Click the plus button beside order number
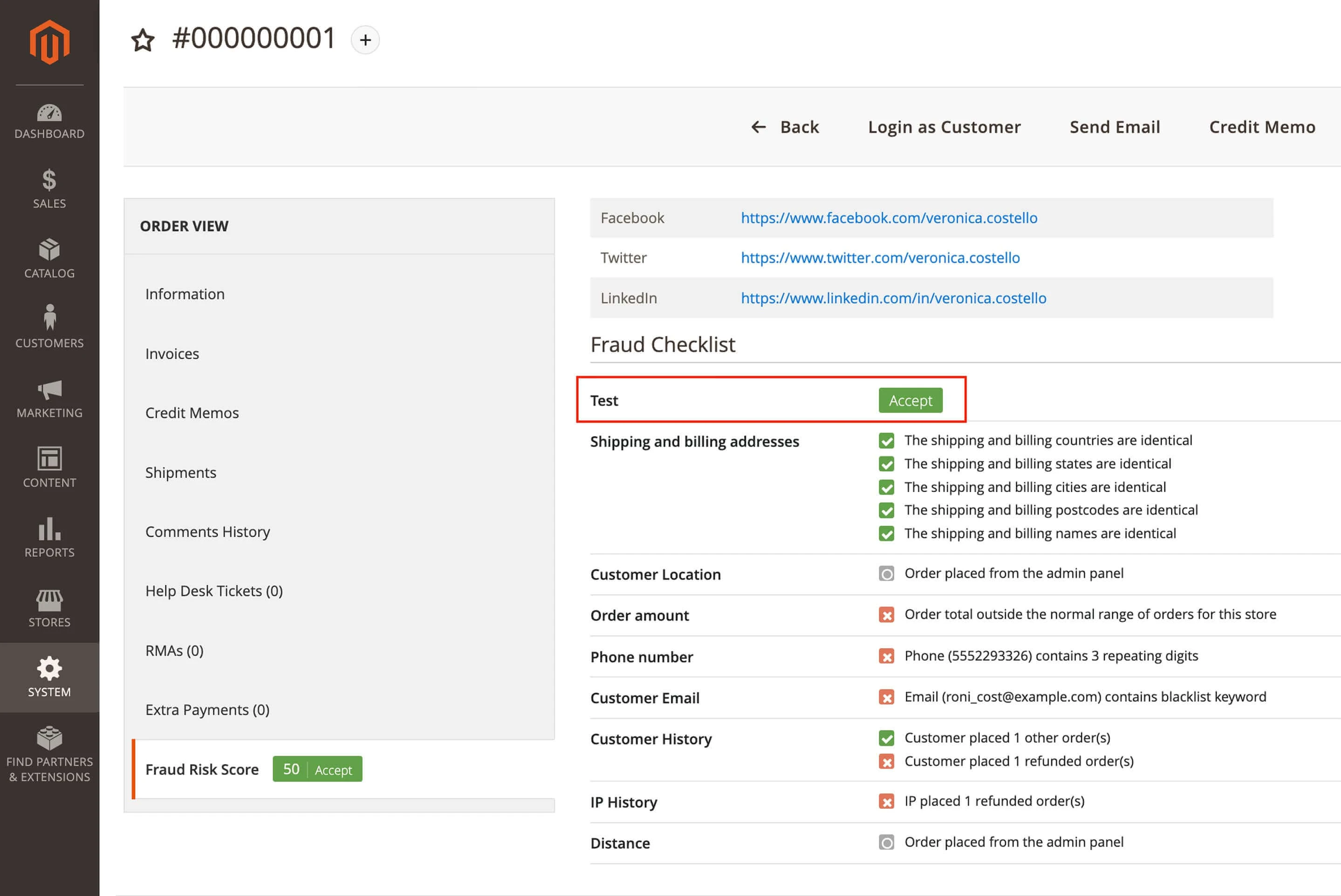The height and width of the screenshot is (896, 1341). point(365,40)
